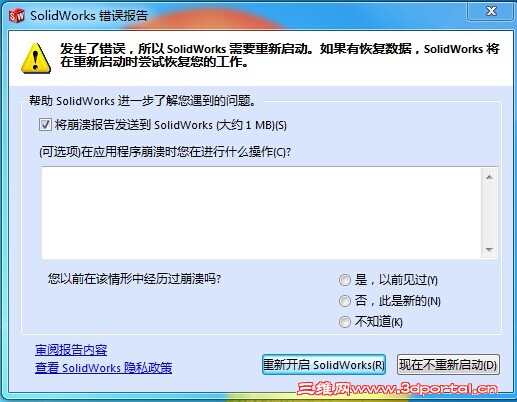Click the text box scrollbar down arrow
Image resolution: width=517 pixels, height=402 pixels.
tap(489, 249)
